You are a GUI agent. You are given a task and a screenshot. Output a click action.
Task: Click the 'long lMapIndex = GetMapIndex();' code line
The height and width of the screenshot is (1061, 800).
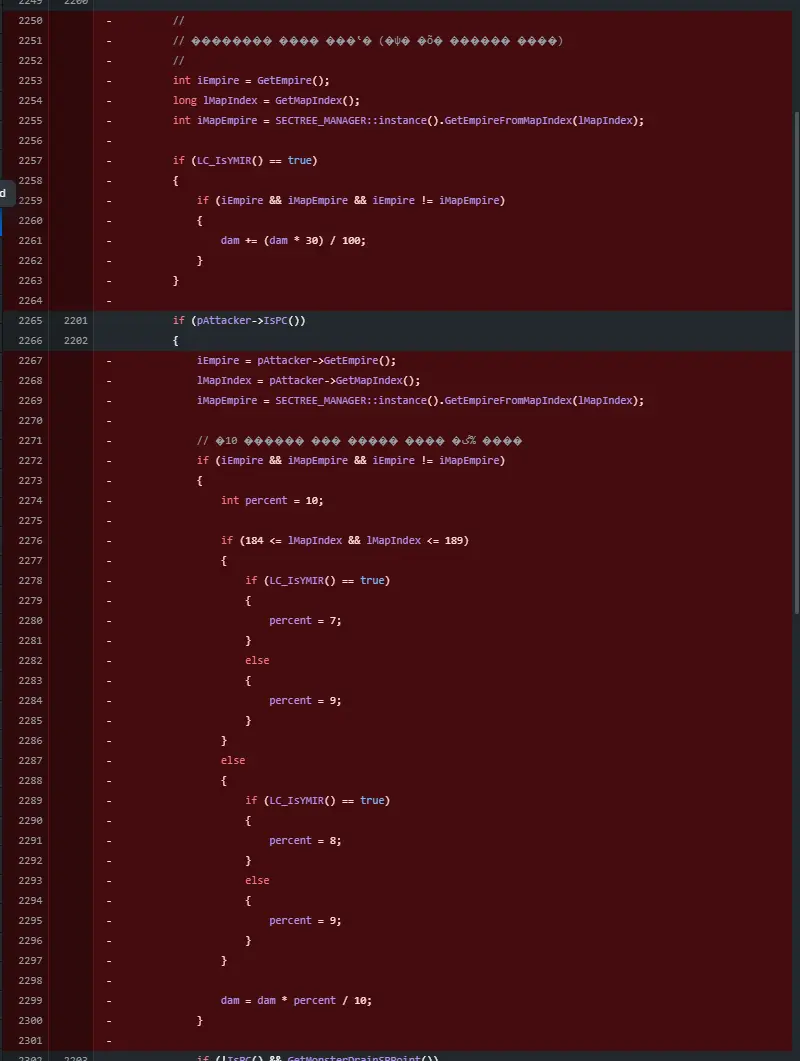[x=266, y=100]
